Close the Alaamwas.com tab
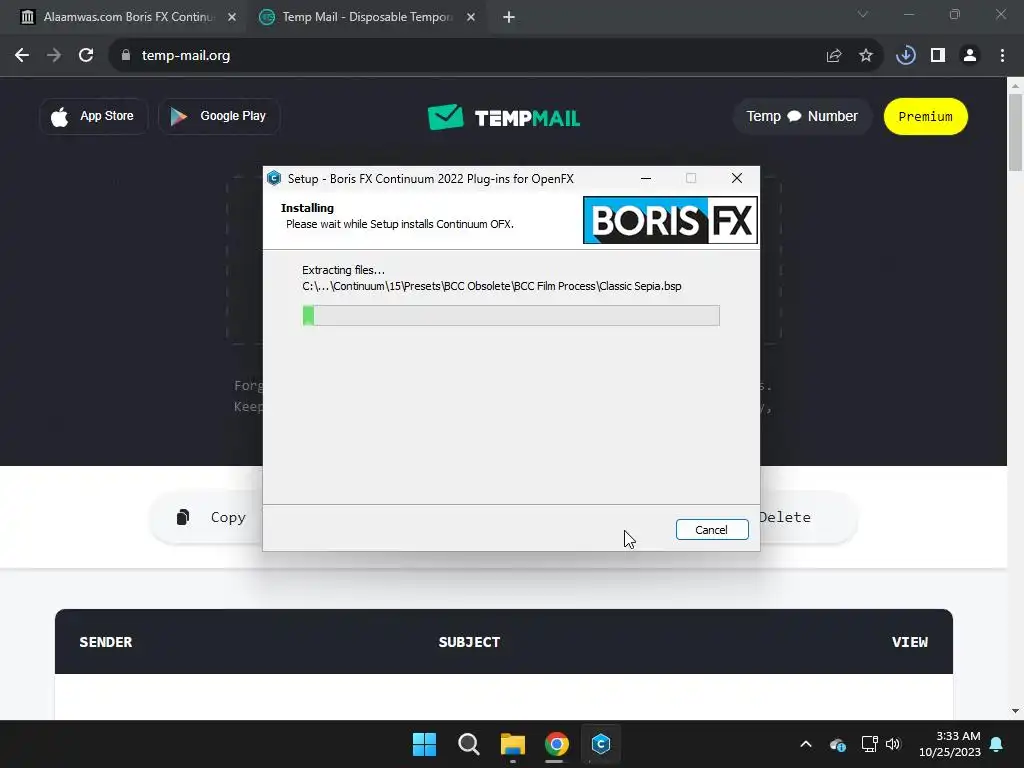 coord(232,17)
